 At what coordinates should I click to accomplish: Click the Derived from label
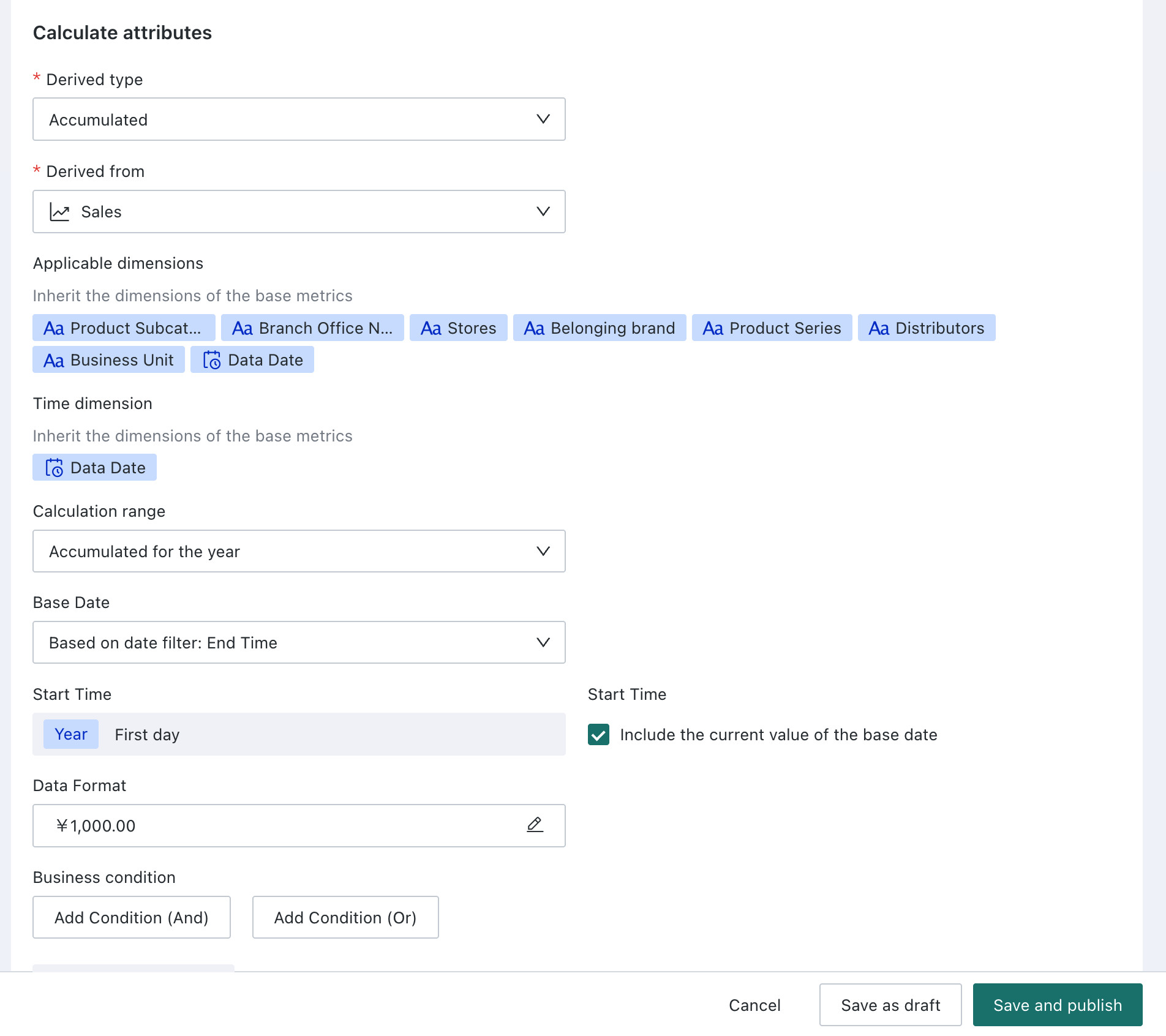96,171
